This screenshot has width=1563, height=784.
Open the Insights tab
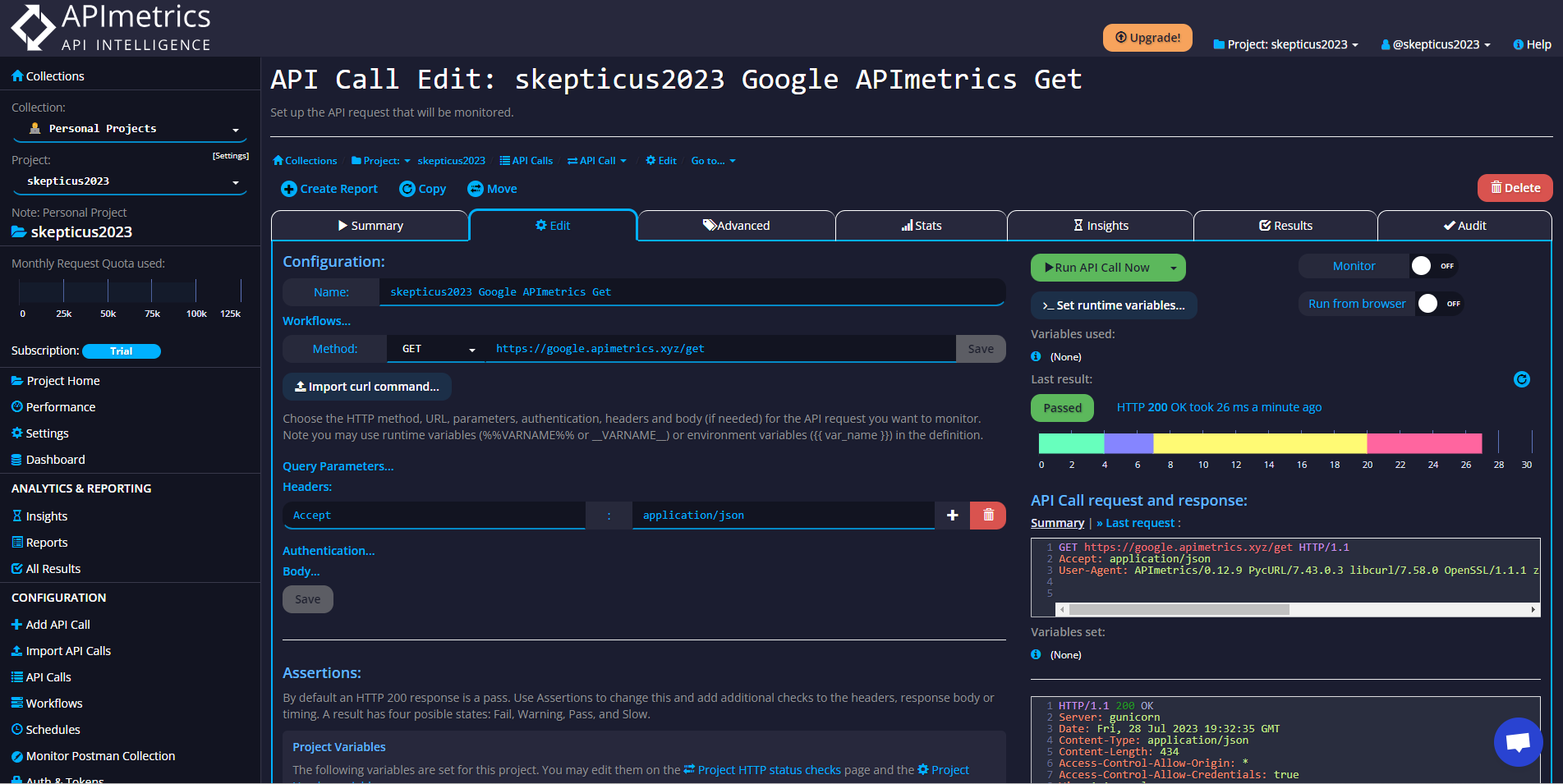(1101, 226)
